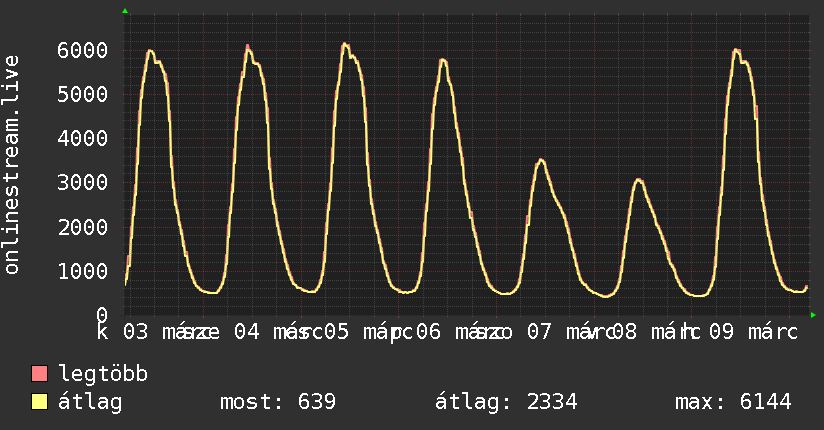
Task: Click the 1000 y-axis label
Action: 83,271
